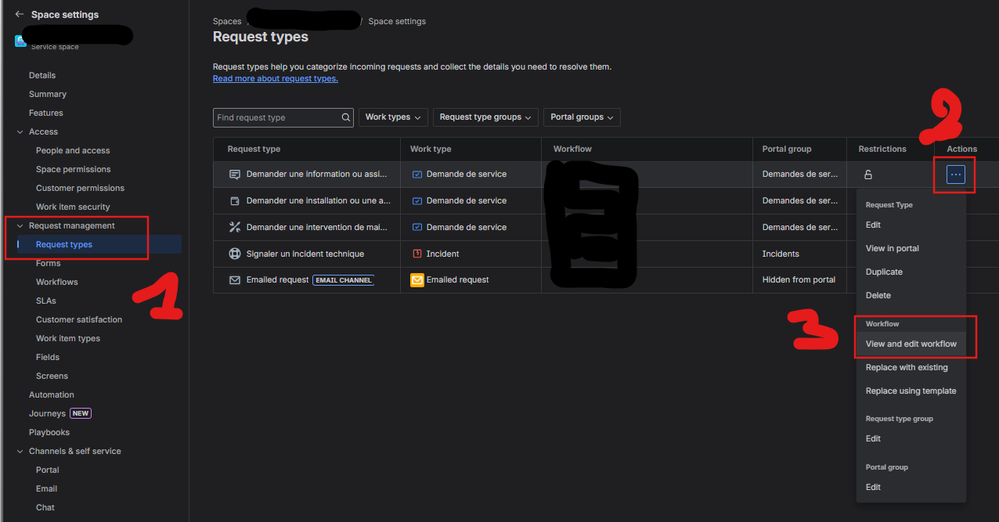Open Chat under Channels & self service
Screen dimensions: 999x522
click(45, 508)
